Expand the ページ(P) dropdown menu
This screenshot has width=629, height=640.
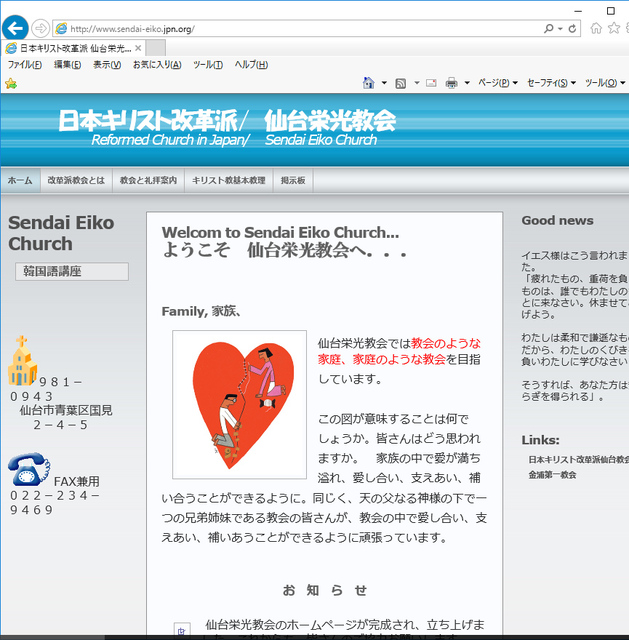click(x=497, y=83)
